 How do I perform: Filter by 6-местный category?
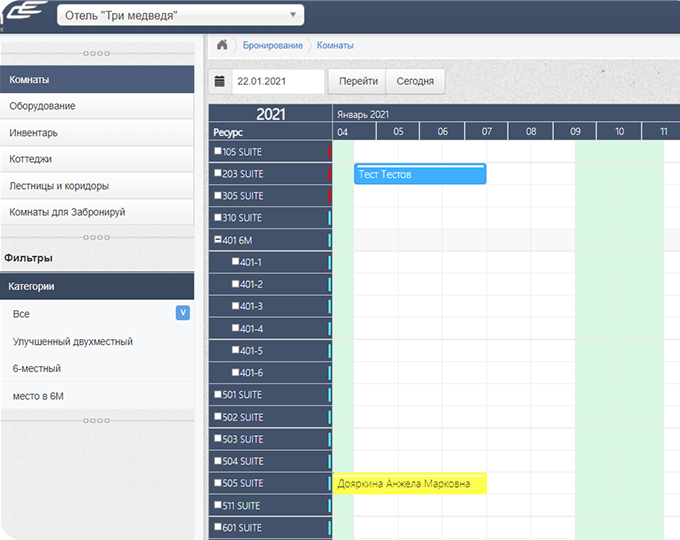point(97,368)
